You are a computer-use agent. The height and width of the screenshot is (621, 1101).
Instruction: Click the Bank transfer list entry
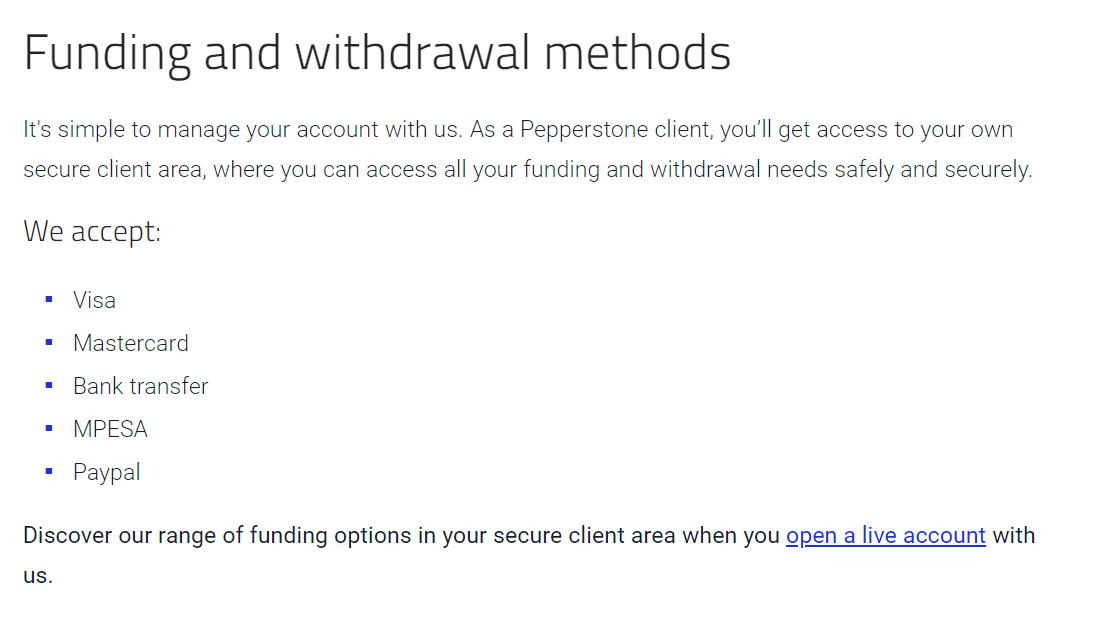[x=140, y=386]
